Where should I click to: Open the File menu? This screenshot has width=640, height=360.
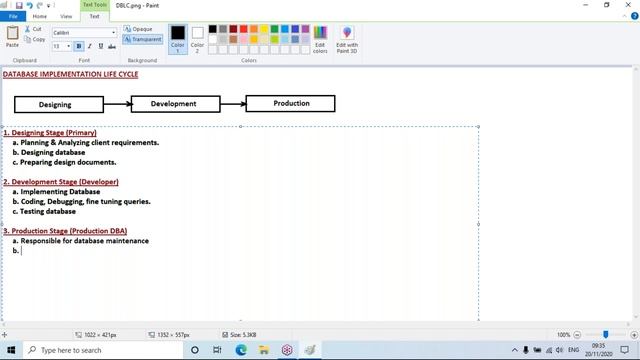(13, 16)
